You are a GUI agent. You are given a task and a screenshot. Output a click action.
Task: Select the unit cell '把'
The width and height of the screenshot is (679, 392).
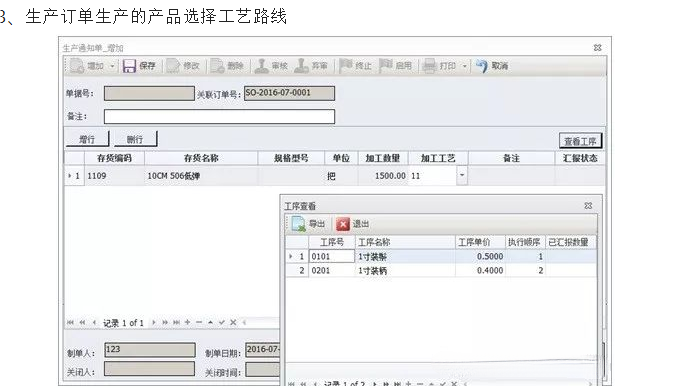[341, 176]
